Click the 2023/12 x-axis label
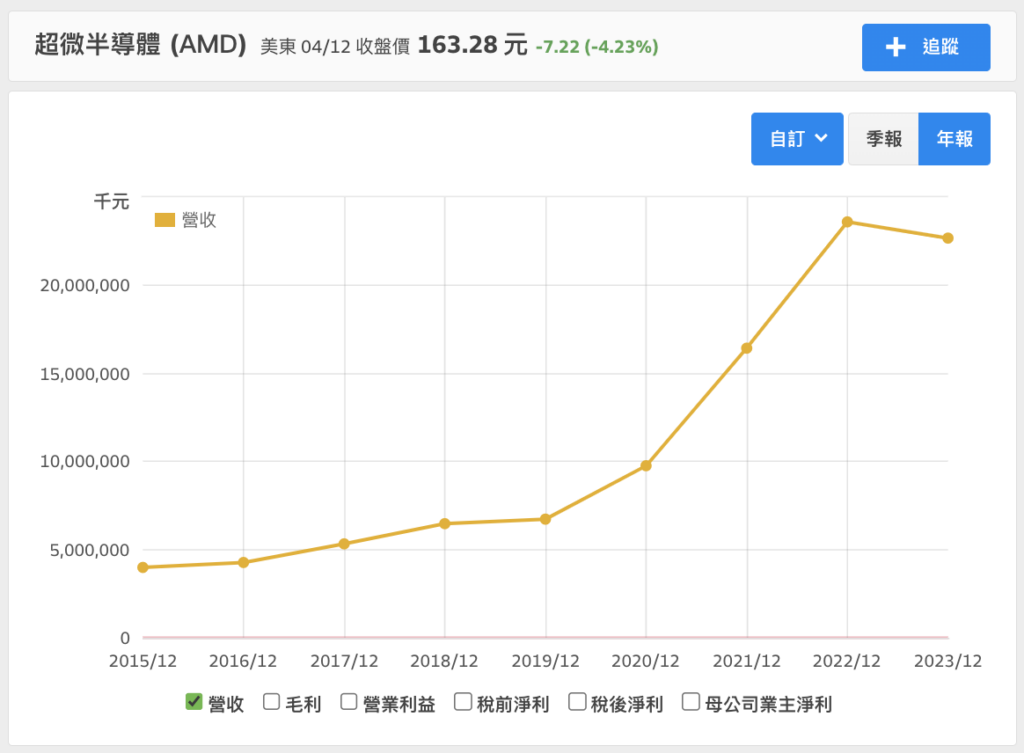The height and width of the screenshot is (753, 1024). (x=948, y=662)
